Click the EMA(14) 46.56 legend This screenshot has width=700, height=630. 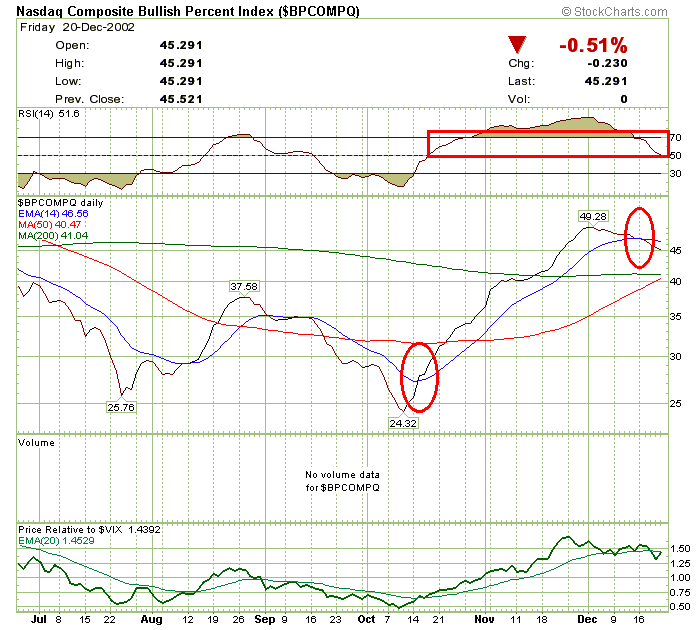point(53,213)
